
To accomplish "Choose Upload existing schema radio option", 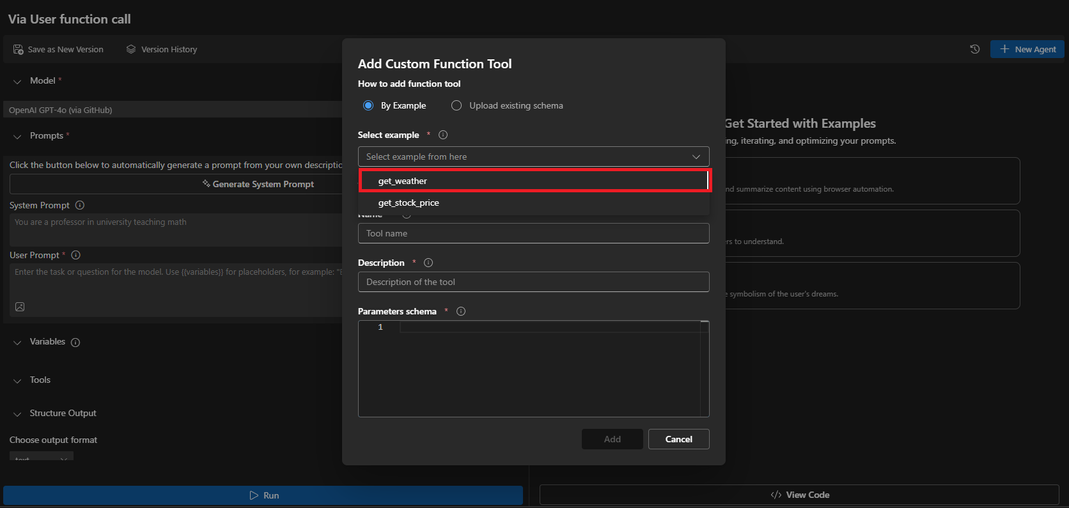I will click(457, 106).
